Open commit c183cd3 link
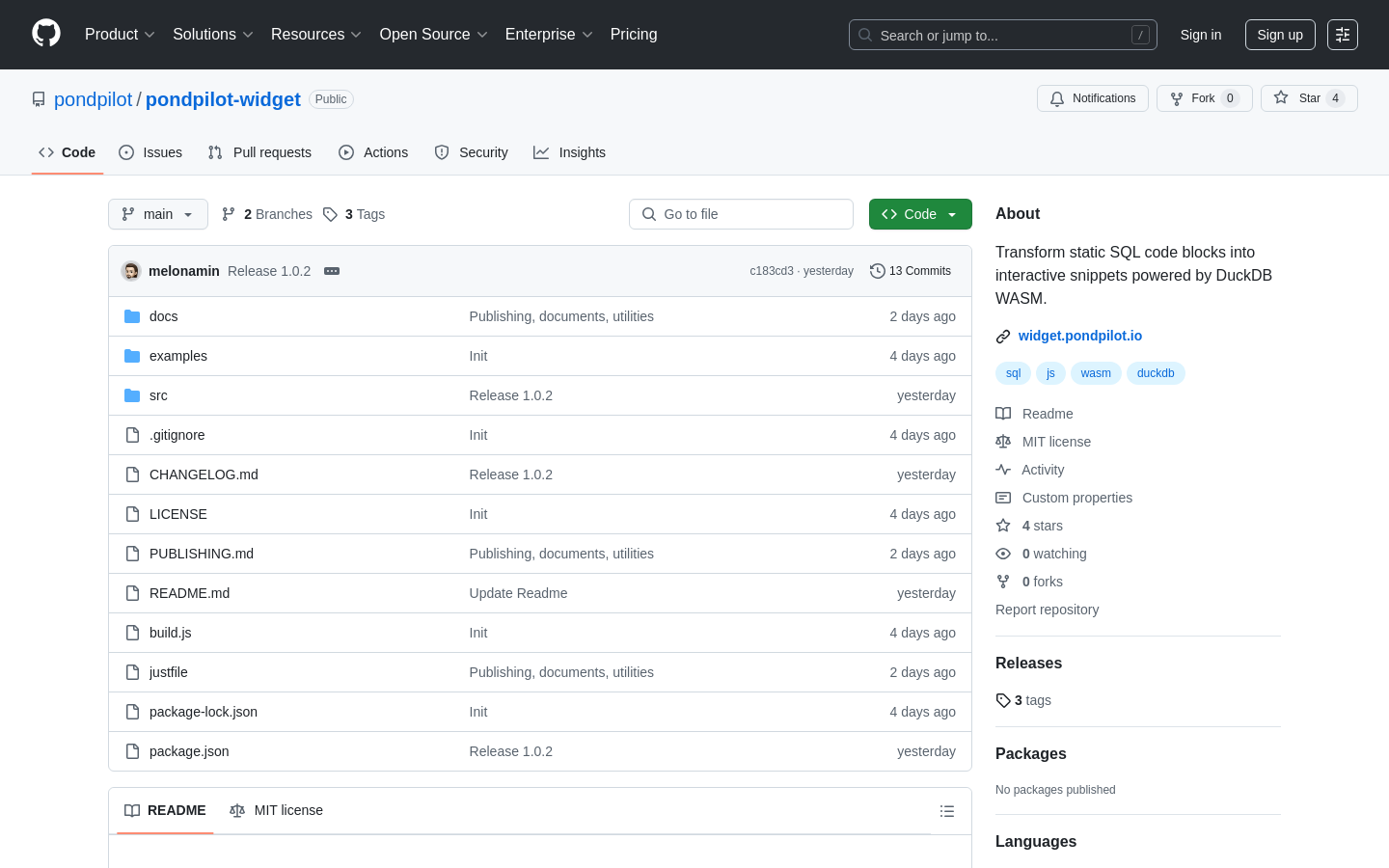1389x868 pixels. coord(772,271)
